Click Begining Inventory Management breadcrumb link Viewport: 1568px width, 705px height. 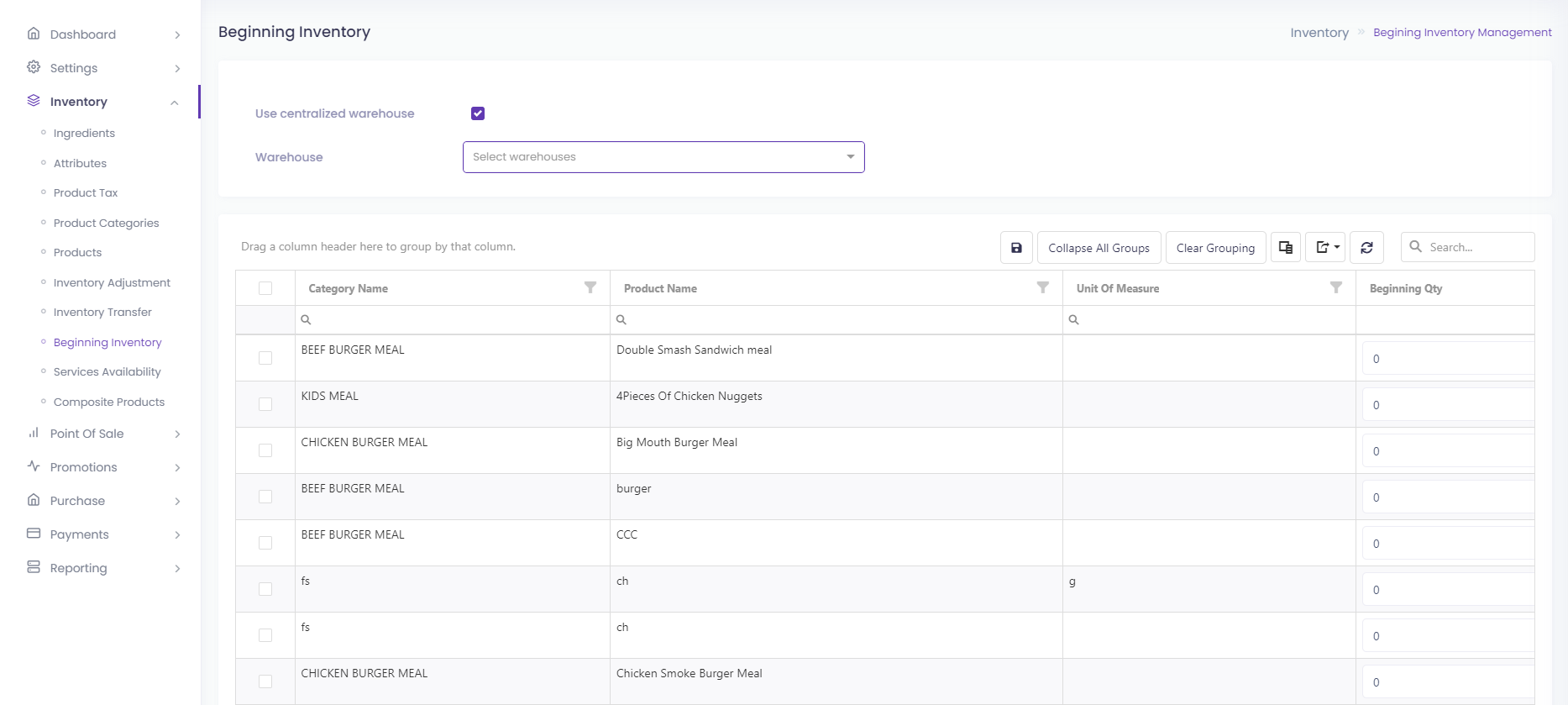(1462, 32)
